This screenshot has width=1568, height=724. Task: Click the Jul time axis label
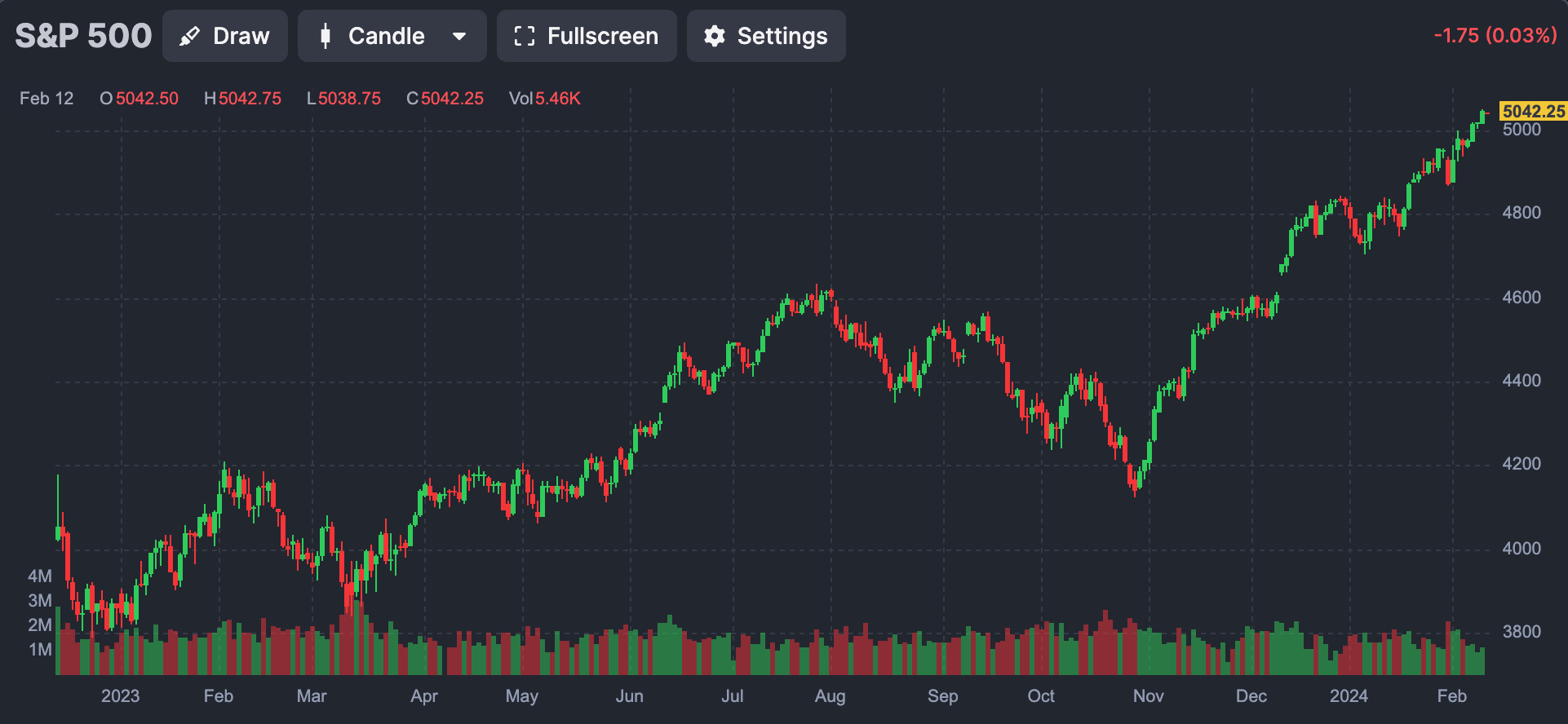pyautogui.click(x=733, y=696)
